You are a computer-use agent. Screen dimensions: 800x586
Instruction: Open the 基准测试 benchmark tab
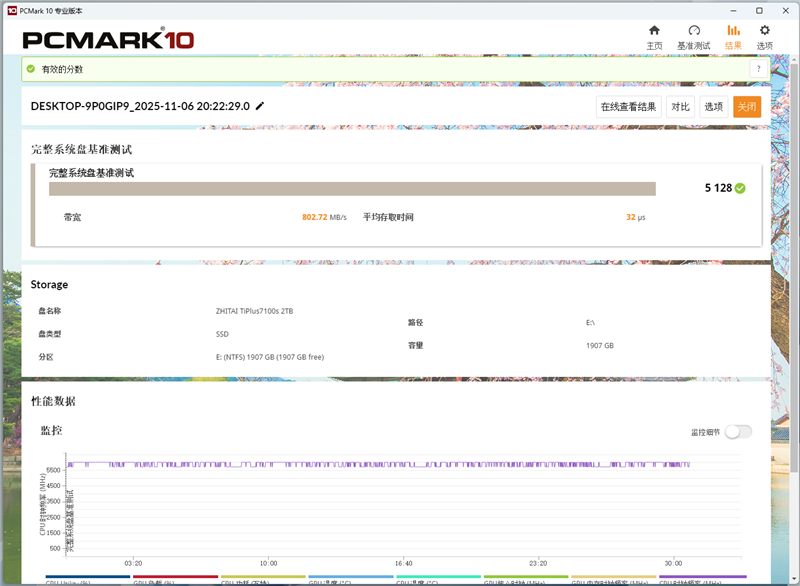pos(694,43)
